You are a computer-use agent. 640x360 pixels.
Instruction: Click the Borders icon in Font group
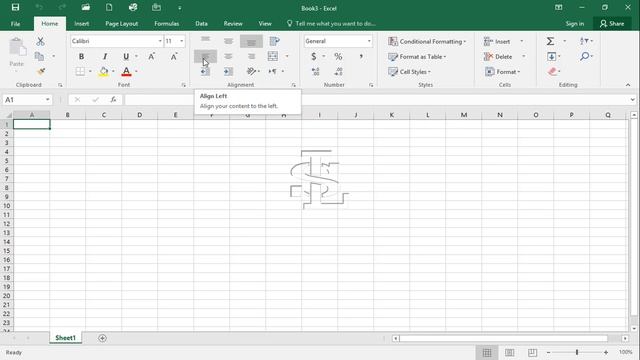coord(80,71)
